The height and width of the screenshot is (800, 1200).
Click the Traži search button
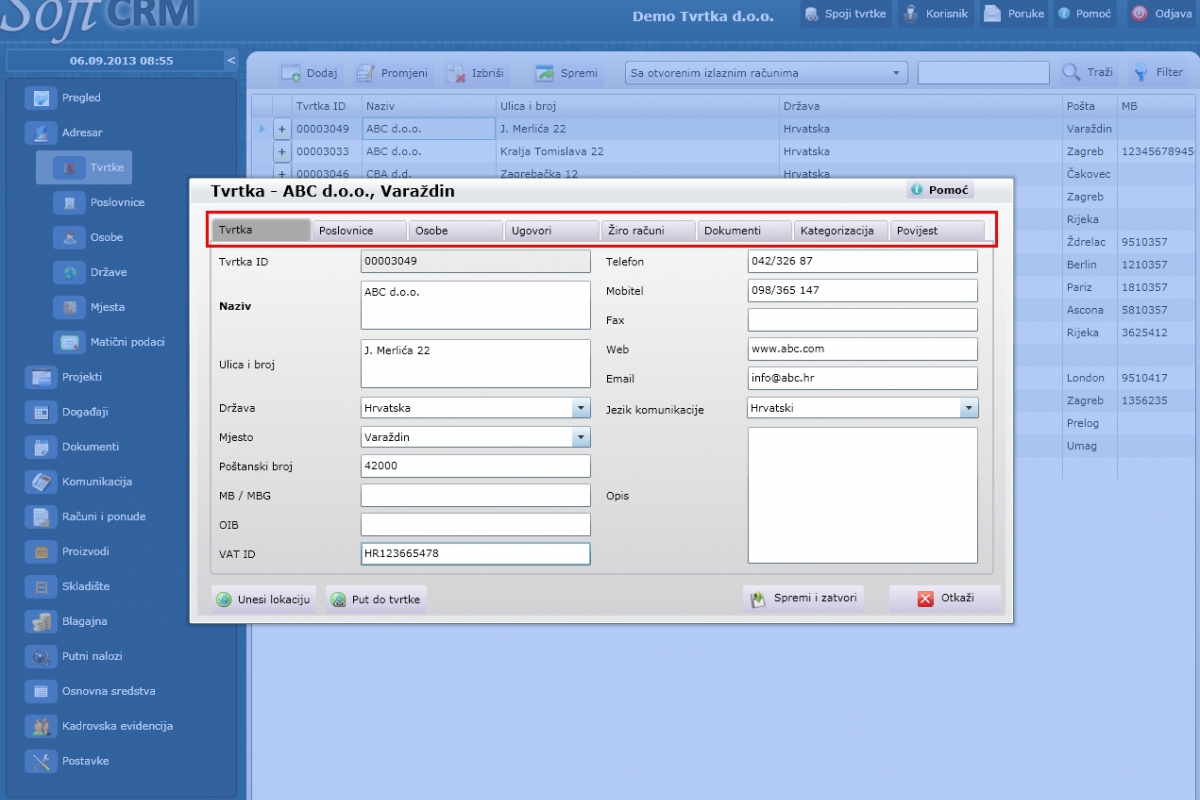tap(1088, 73)
